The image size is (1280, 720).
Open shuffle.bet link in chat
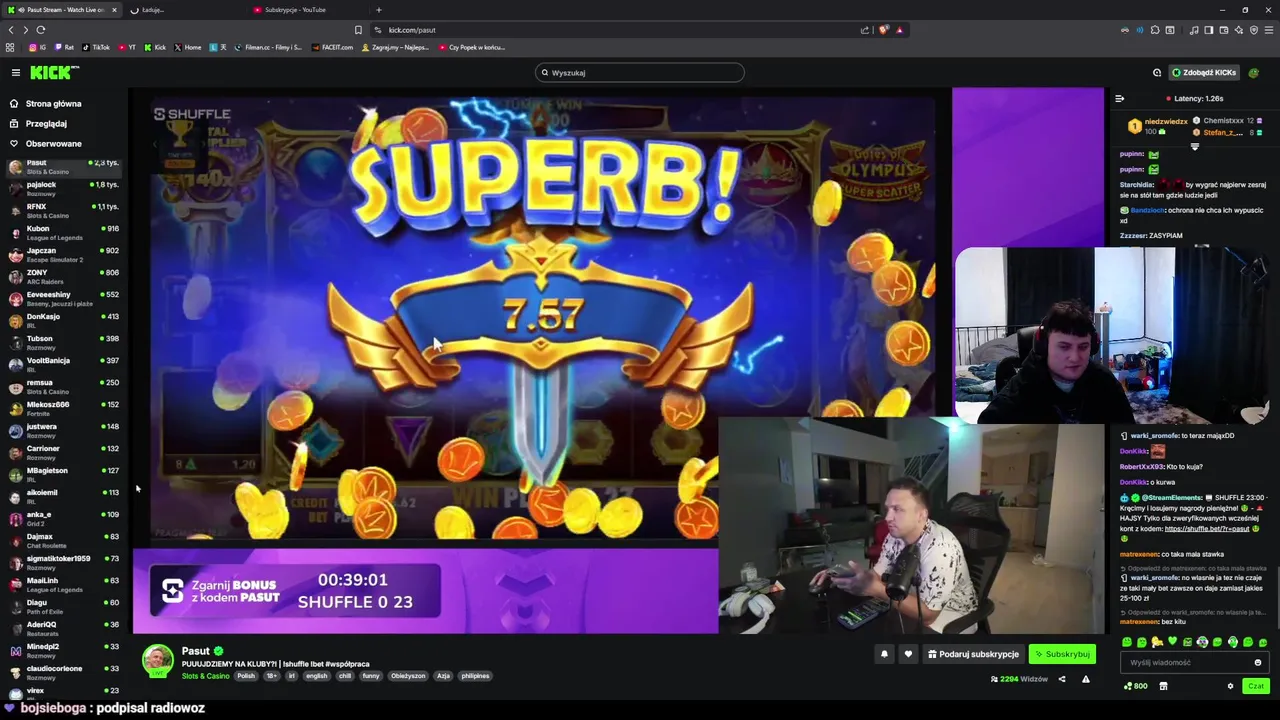[1206, 528]
